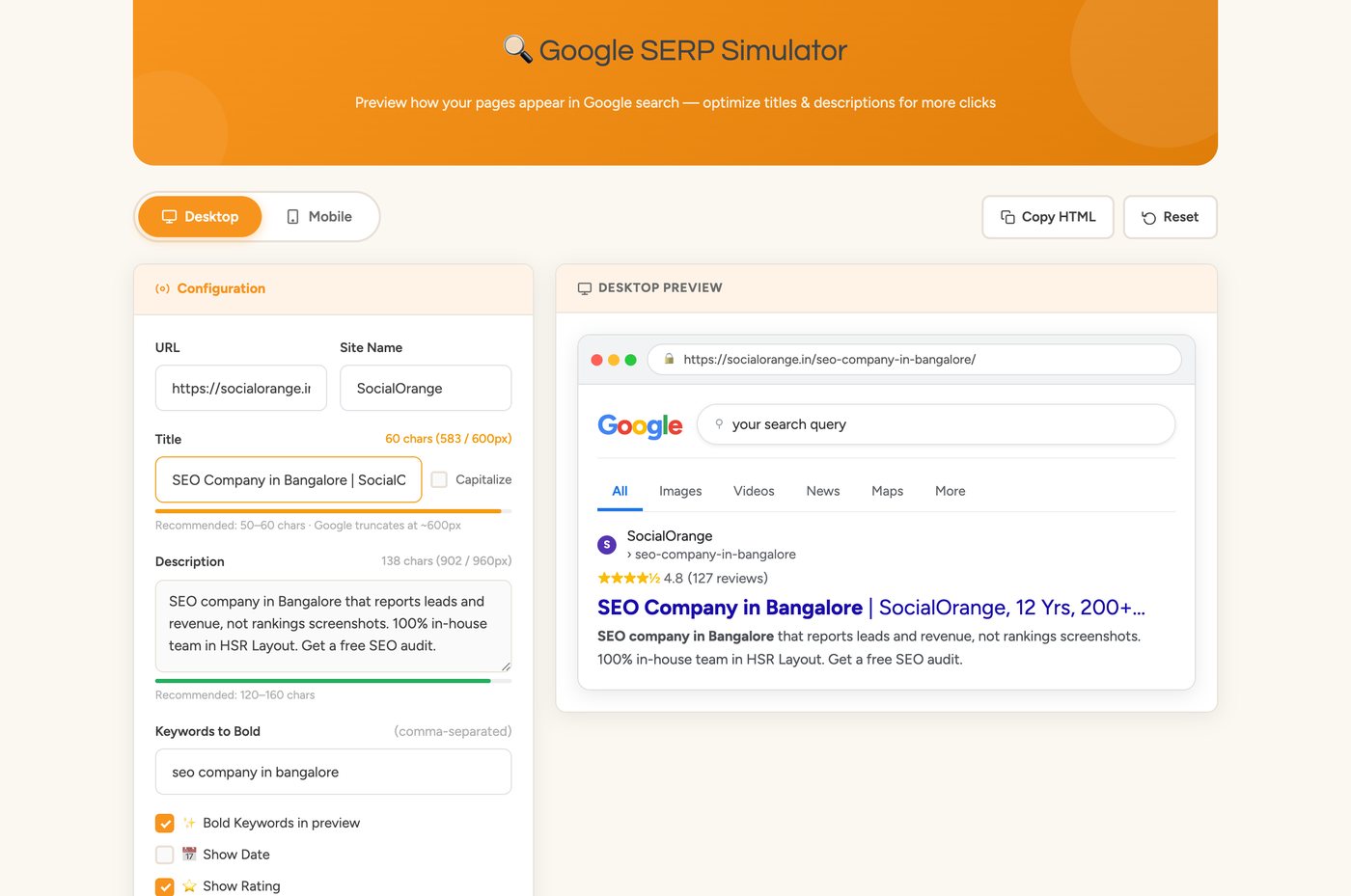Click the Configuration panel icon
Screen dimensions: 1351x896
point(162,288)
